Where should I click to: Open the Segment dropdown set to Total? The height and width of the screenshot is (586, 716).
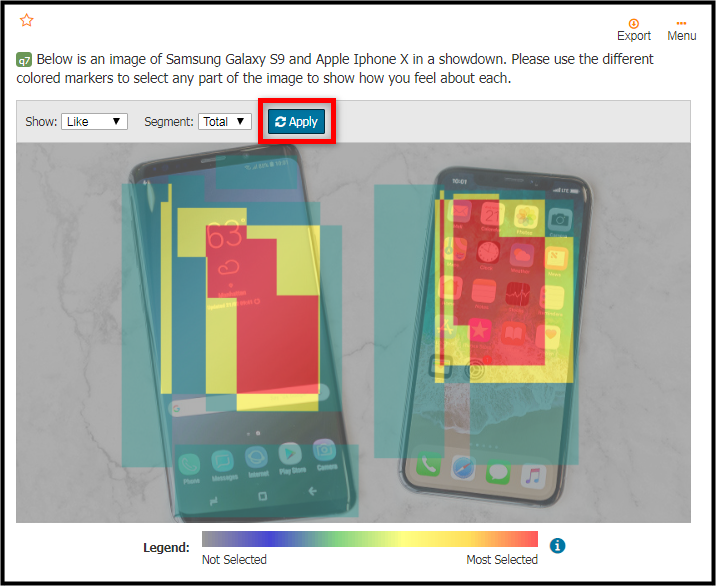point(225,121)
